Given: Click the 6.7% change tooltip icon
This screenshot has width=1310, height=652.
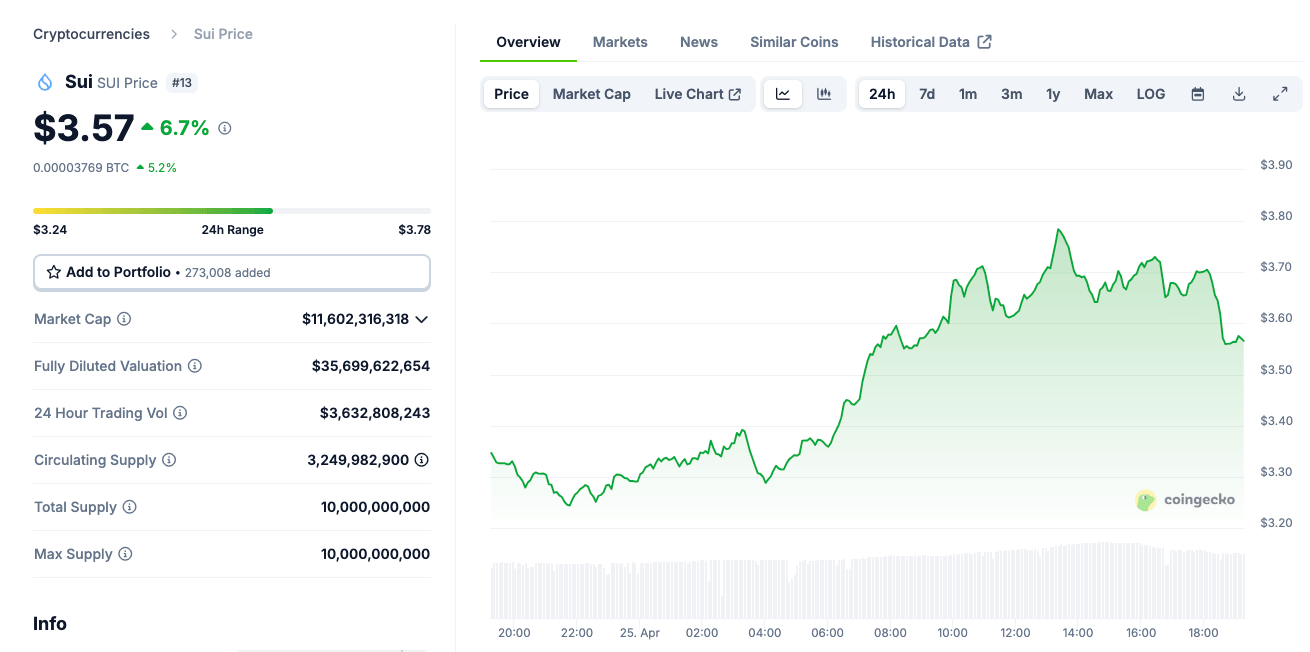Looking at the screenshot, I should click(222, 128).
